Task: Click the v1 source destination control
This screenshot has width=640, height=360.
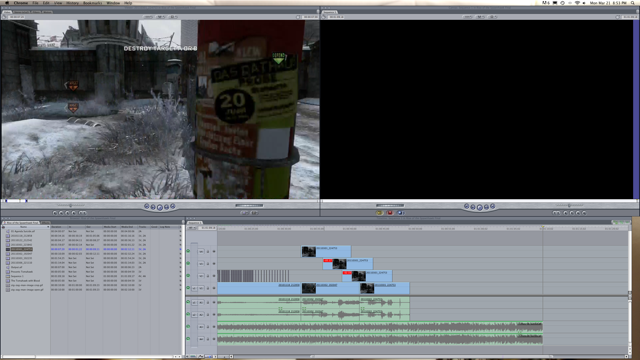Action: [x=194, y=288]
